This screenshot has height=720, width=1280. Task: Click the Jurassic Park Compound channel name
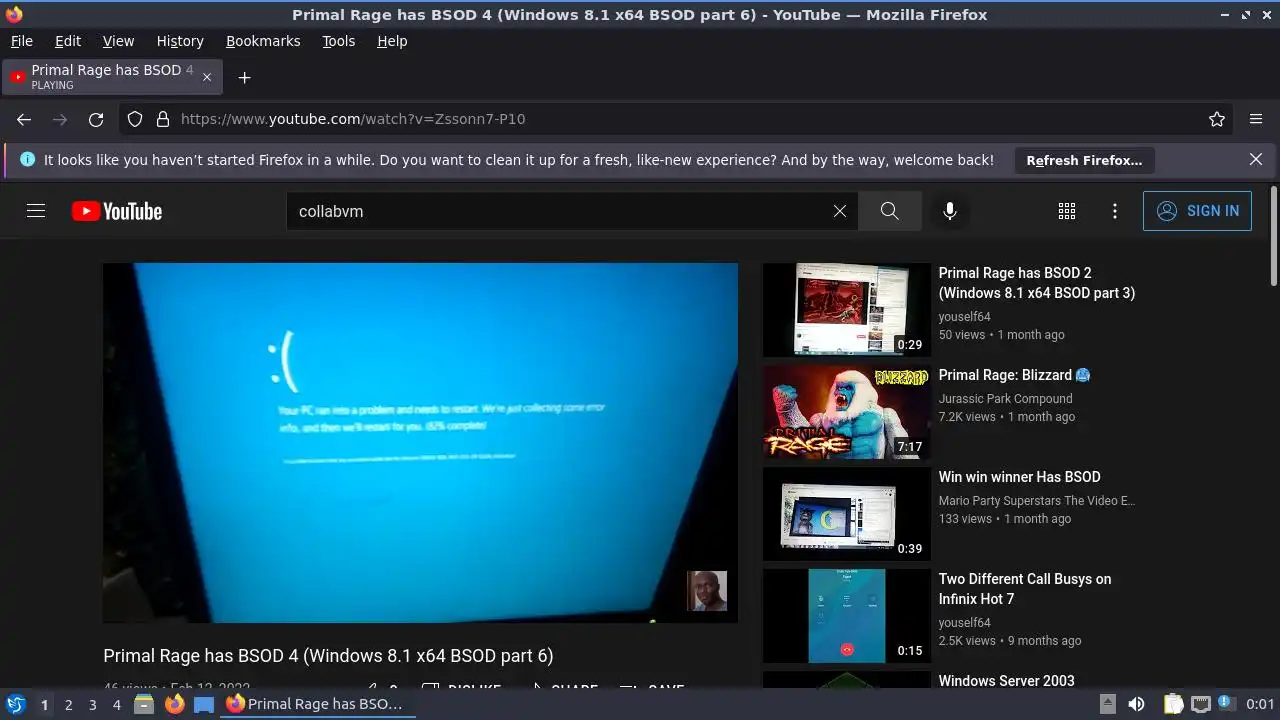1005,398
